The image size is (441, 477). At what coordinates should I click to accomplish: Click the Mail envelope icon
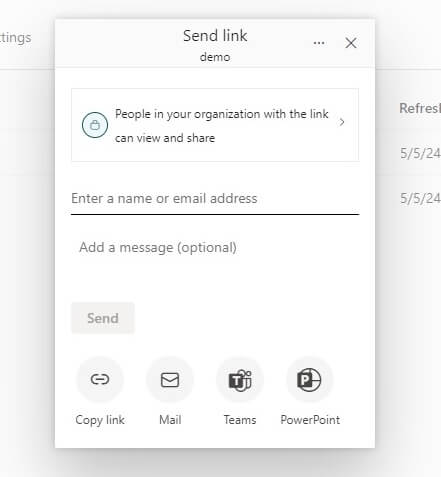[170, 380]
